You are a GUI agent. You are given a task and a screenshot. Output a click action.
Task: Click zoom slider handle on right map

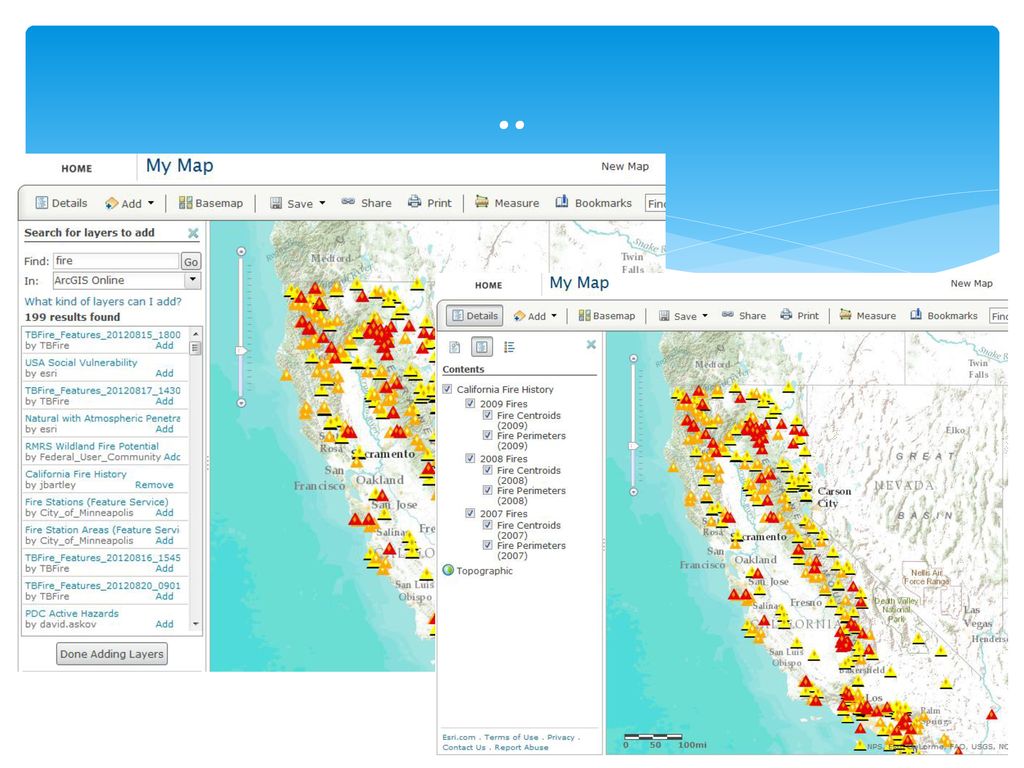pos(633,446)
